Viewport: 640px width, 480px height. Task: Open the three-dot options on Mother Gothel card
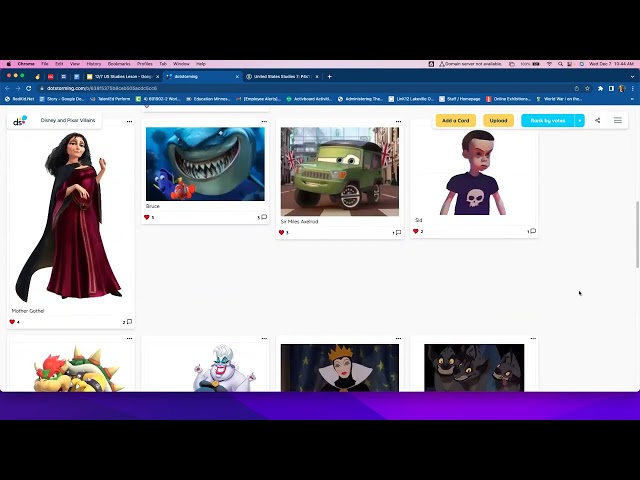129,122
